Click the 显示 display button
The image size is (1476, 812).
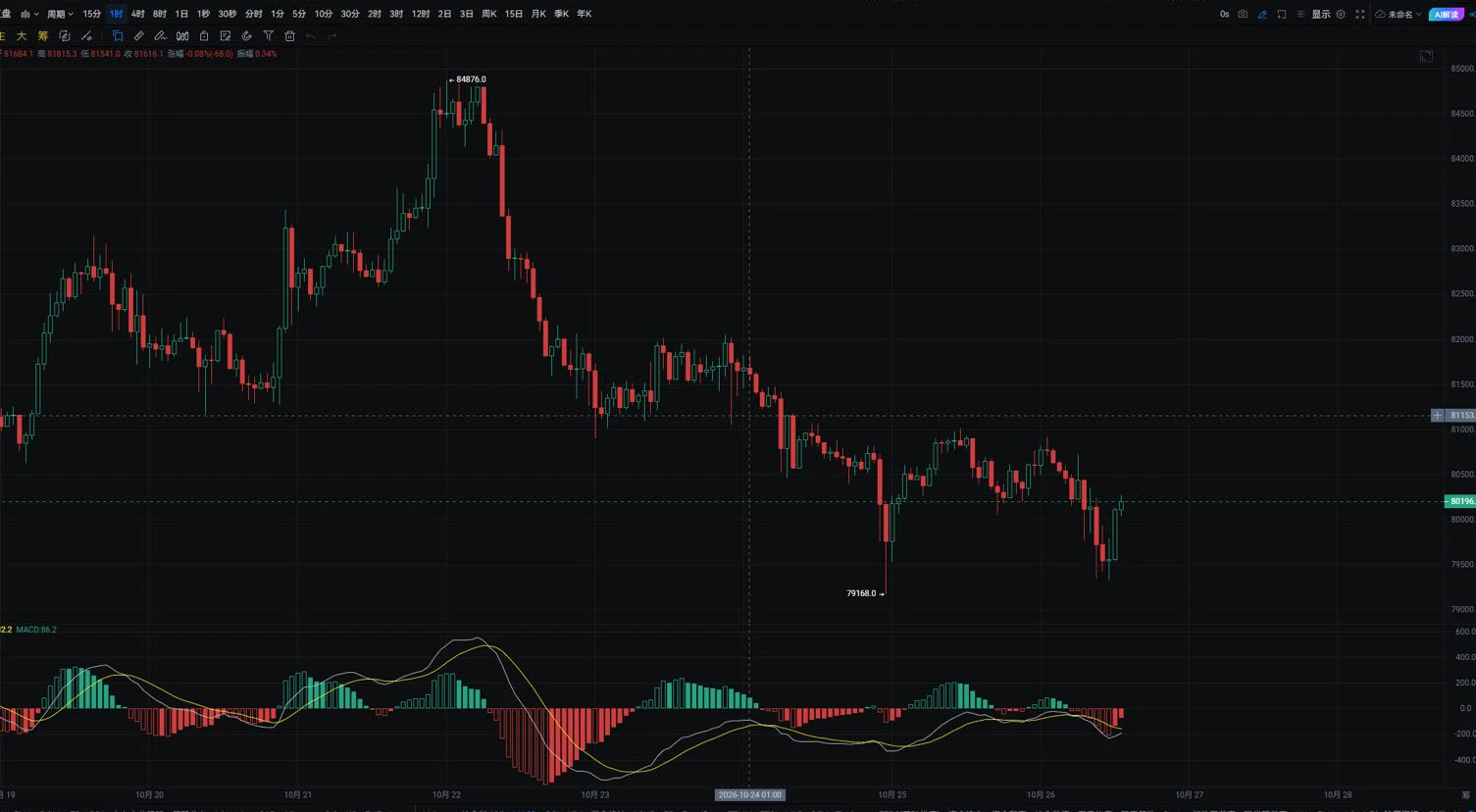tap(1321, 15)
